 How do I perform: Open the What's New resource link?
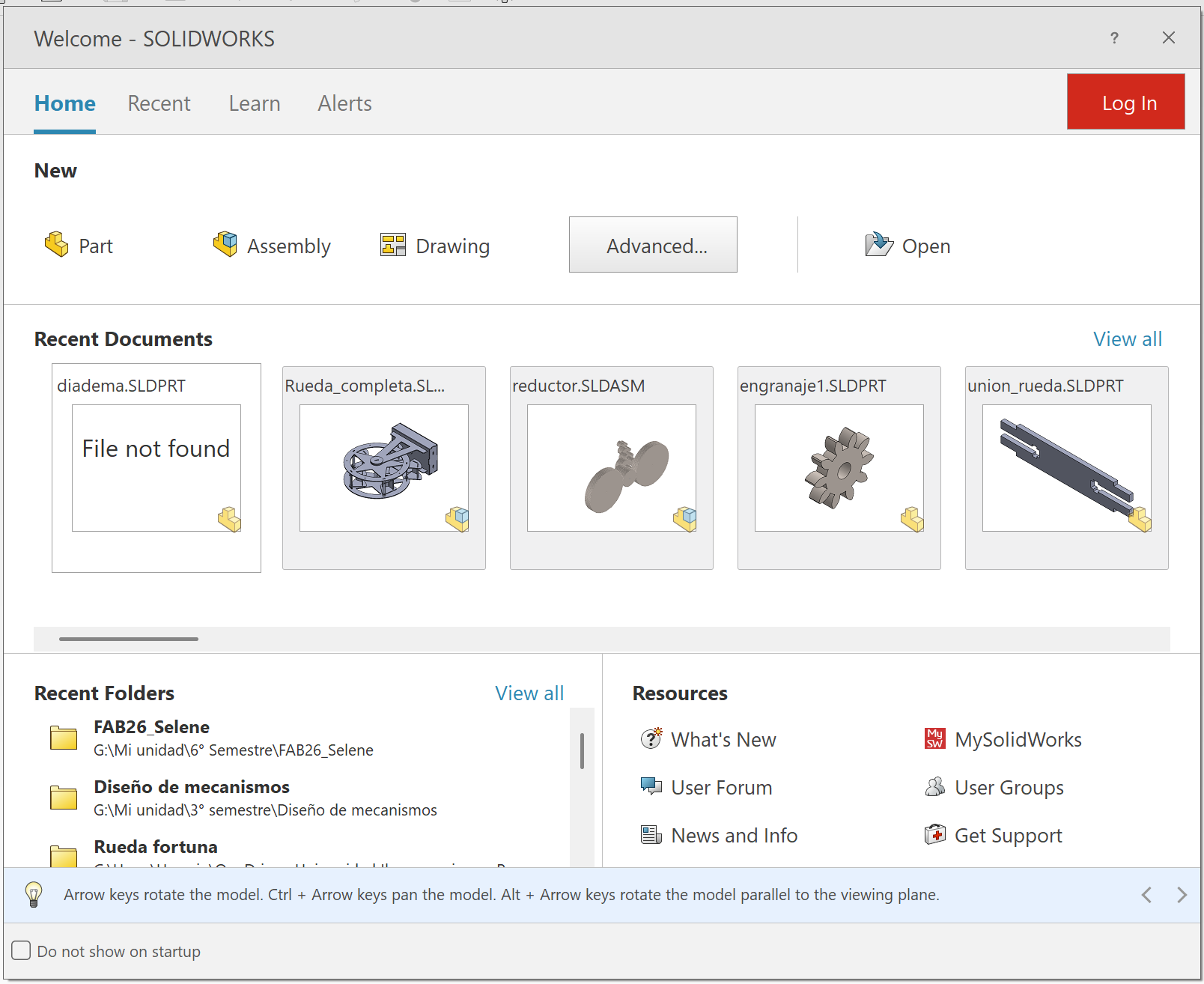tap(723, 740)
